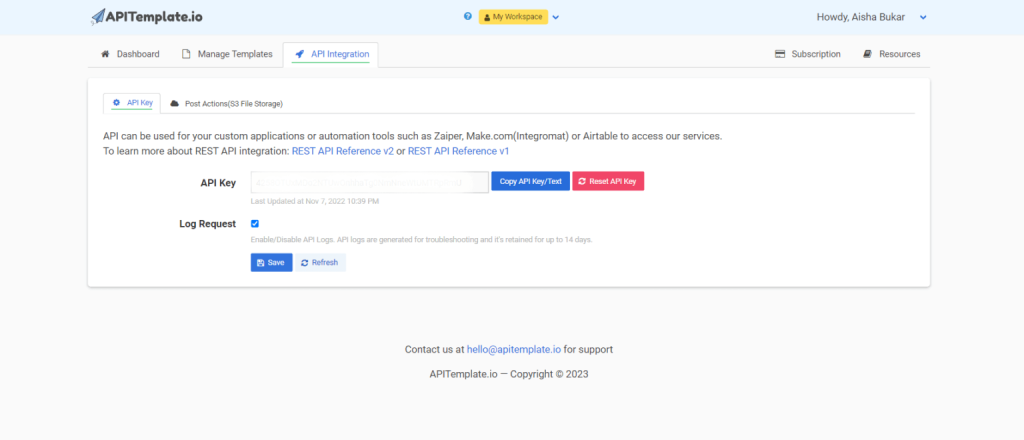Click the APITemplate.io paper plane logo
The width and height of the screenshot is (1024, 440).
point(98,17)
